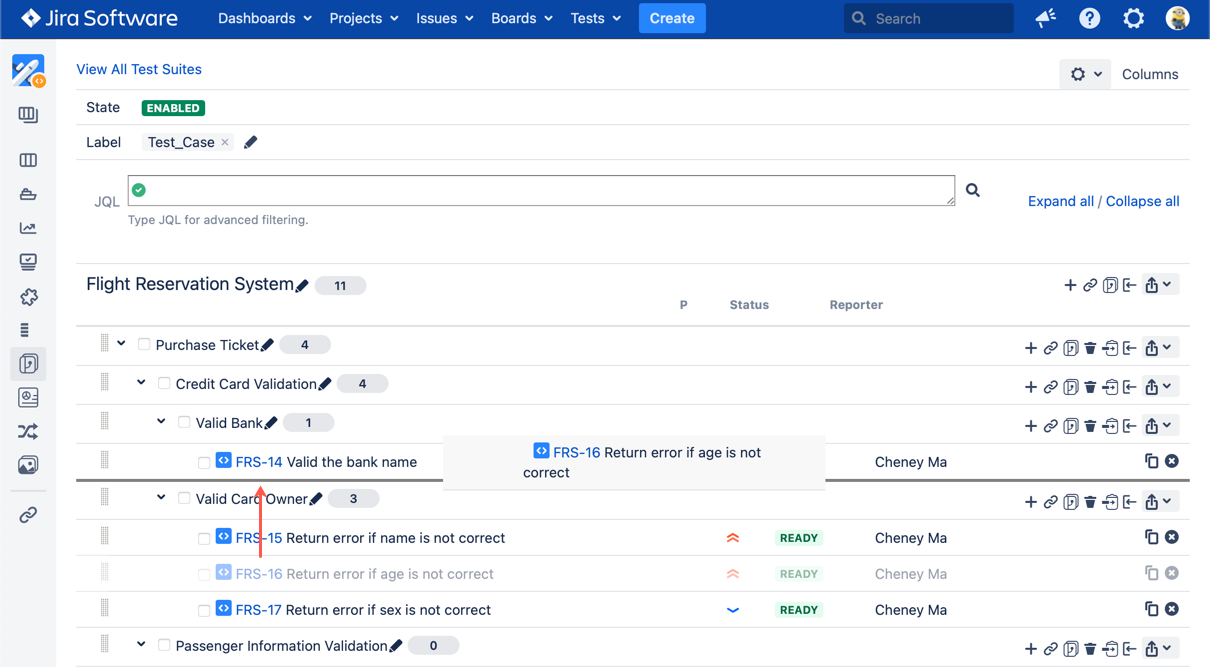
Task: Click the JQL search magnifier icon
Action: click(972, 190)
